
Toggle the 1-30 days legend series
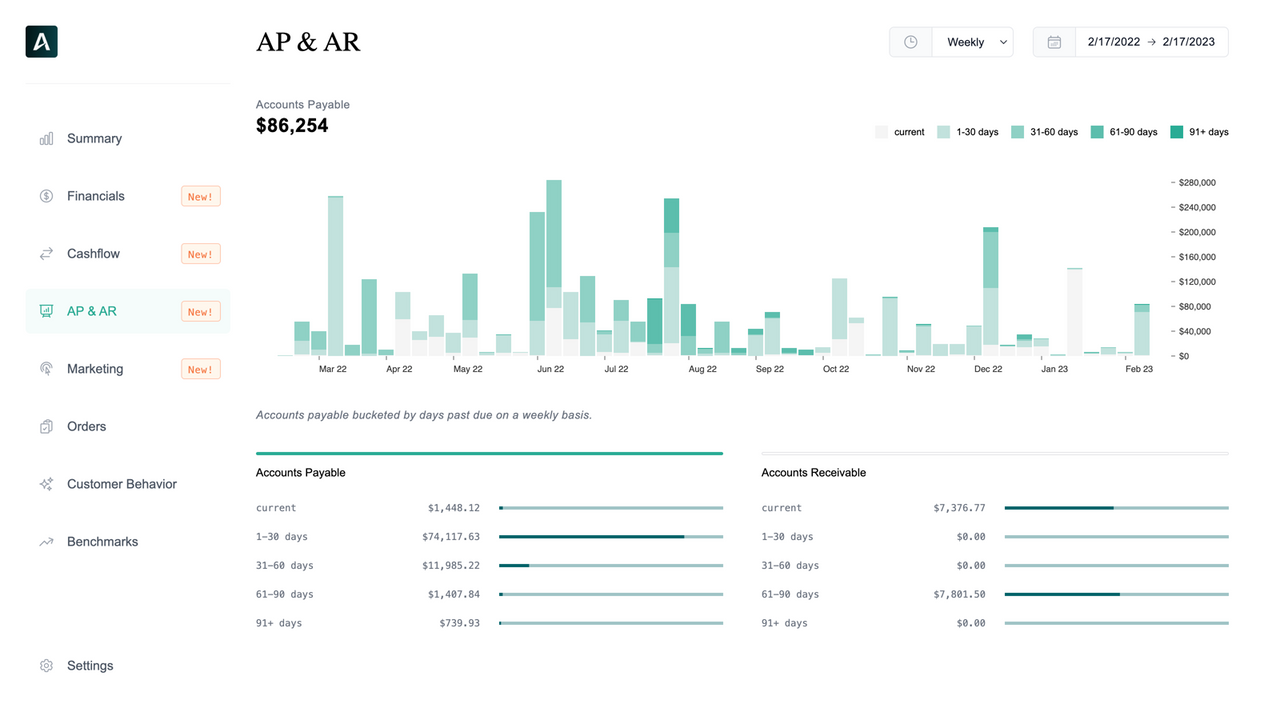(x=968, y=132)
